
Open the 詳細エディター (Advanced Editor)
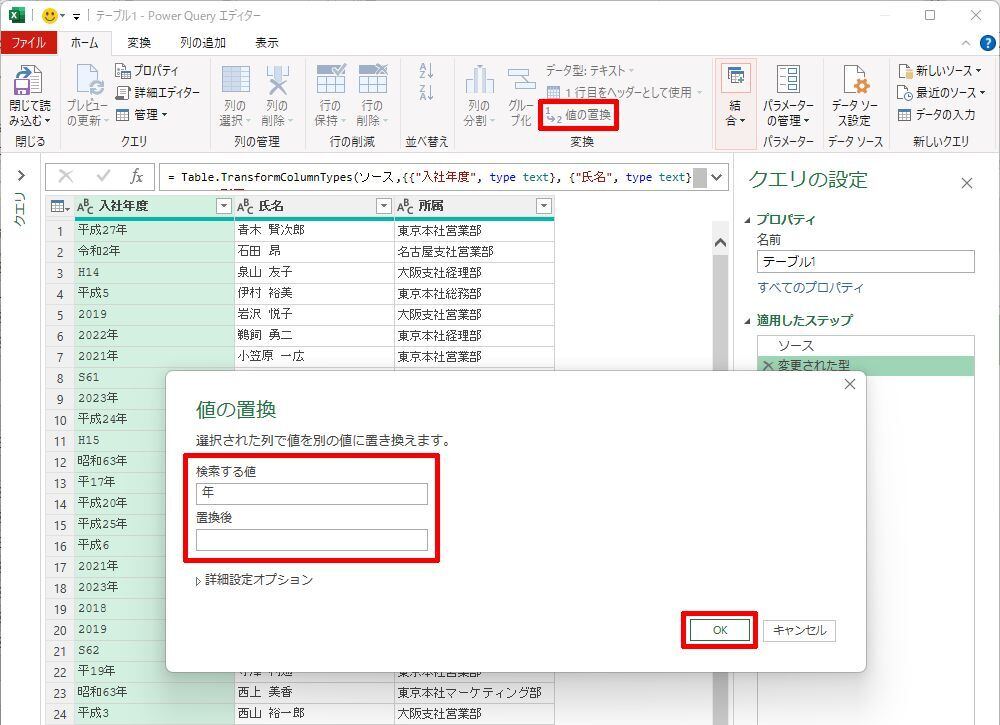(157, 92)
